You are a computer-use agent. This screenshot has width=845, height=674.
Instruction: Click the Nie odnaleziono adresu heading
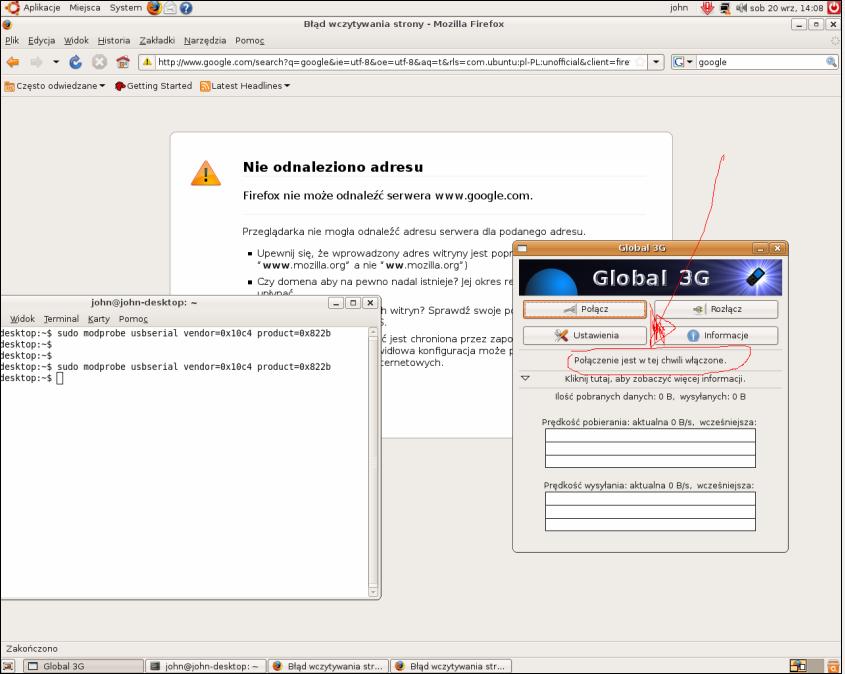(333, 167)
